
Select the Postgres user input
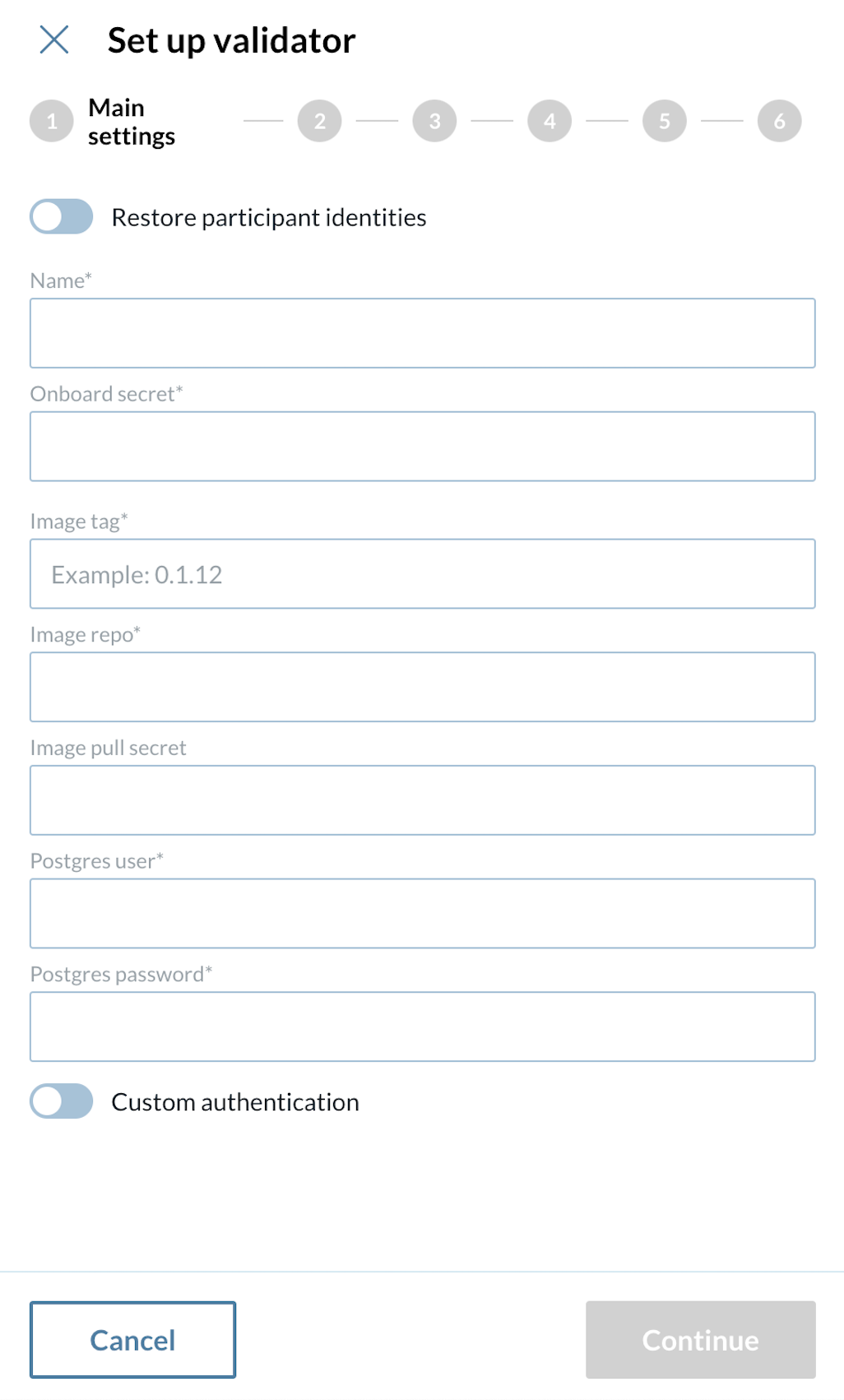(x=422, y=913)
